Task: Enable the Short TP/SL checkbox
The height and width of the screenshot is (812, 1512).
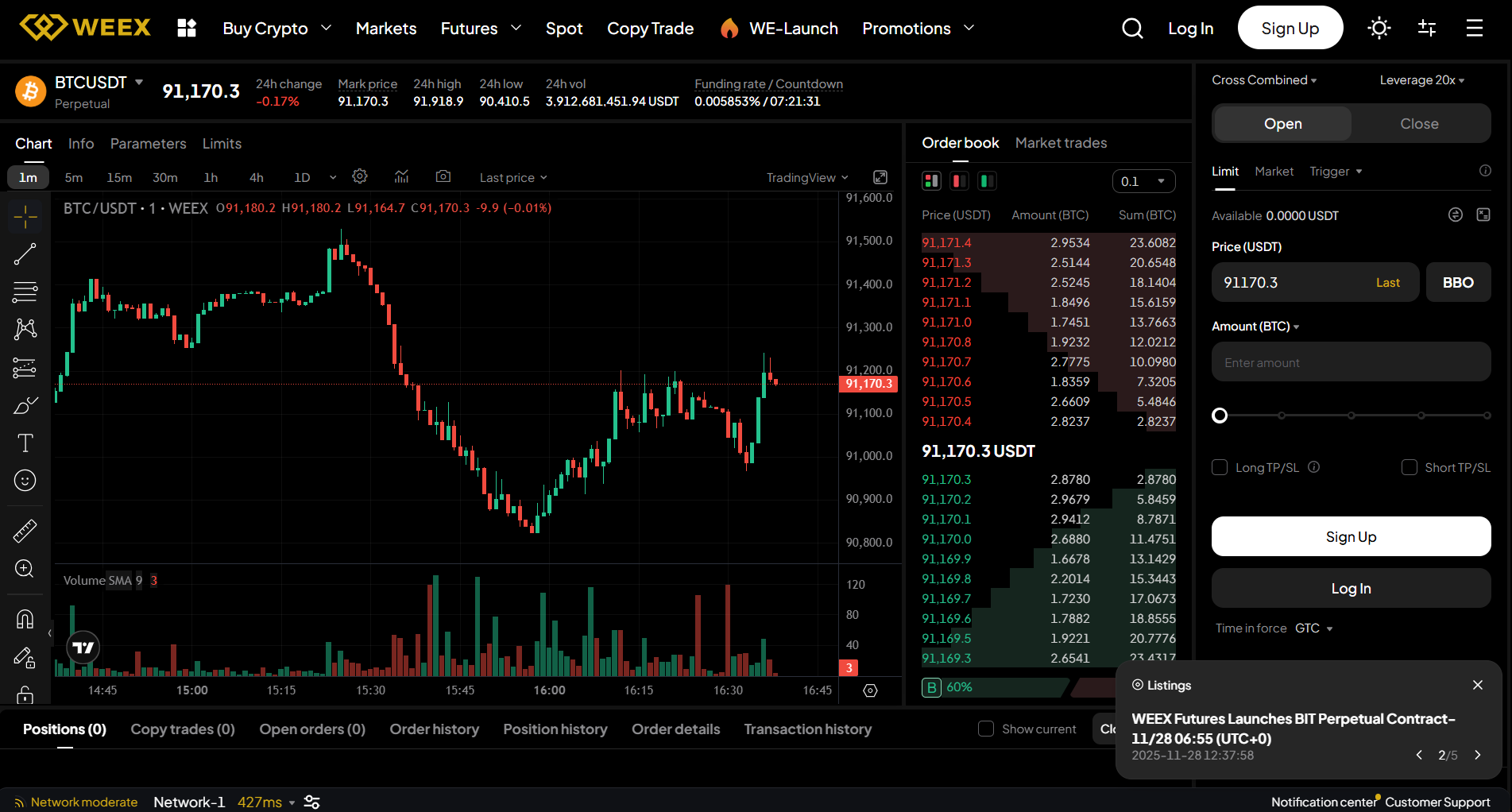Action: (1410, 467)
